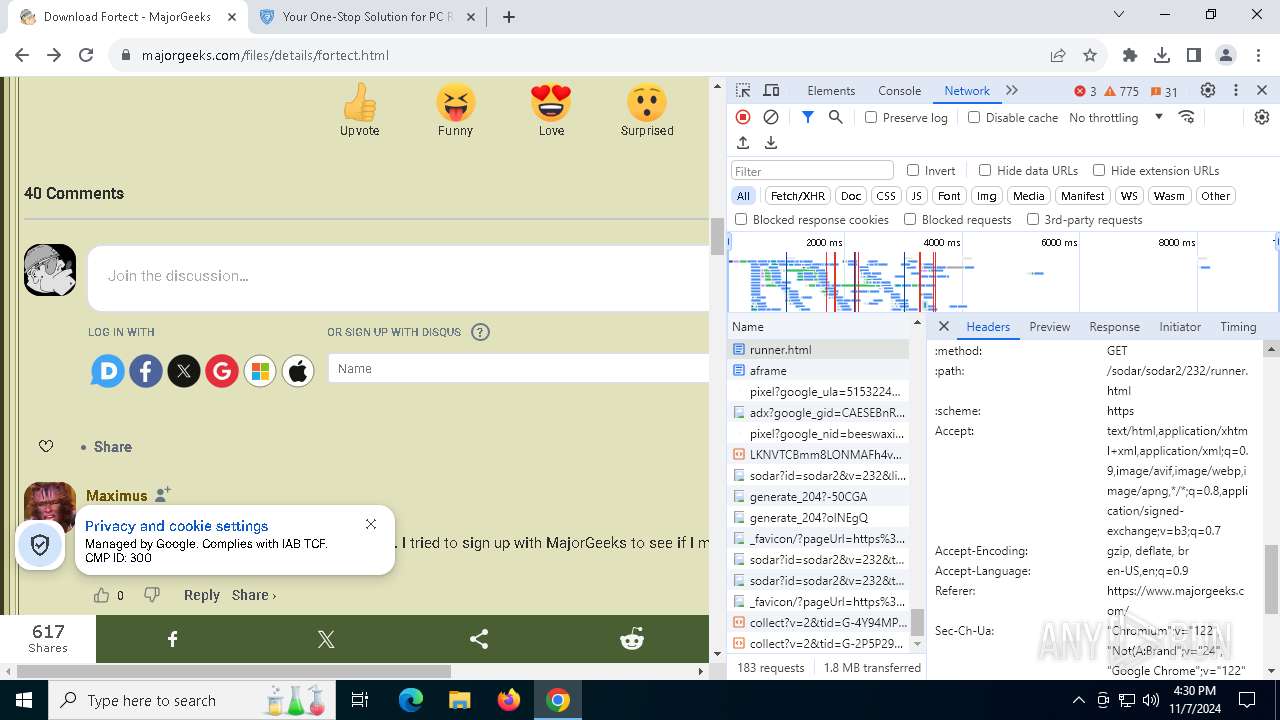Open Chrome tab search dropdown arrow
Image resolution: width=1280 pixels, height=720 pixels.
(x=1120, y=15)
